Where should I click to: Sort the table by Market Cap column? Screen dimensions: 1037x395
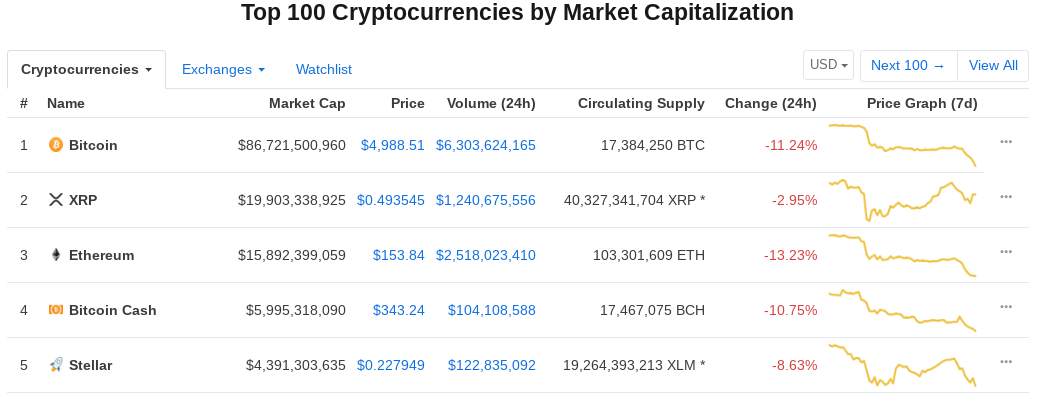(307, 103)
